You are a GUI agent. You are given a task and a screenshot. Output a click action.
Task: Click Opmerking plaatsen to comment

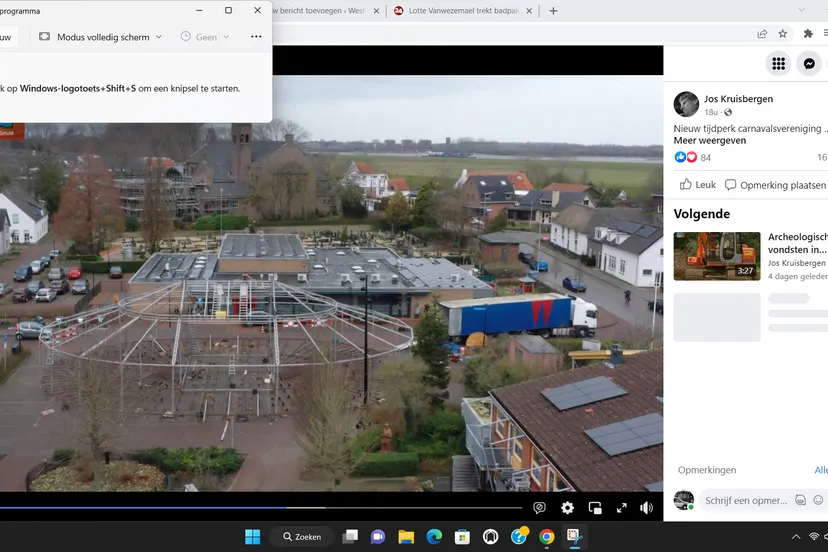coord(775,185)
